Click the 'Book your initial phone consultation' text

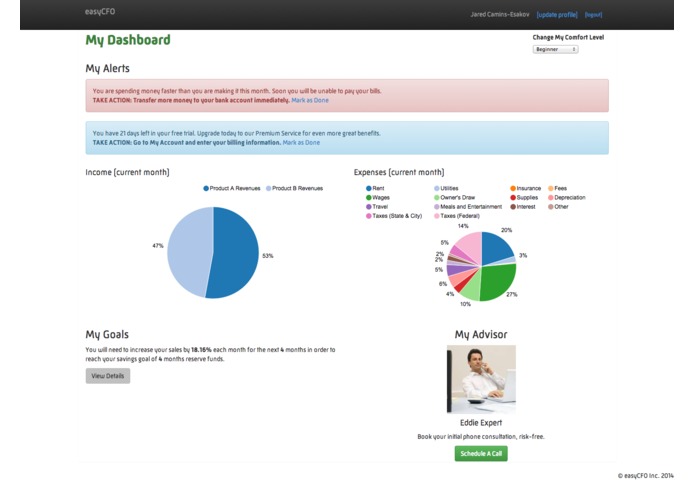[x=481, y=436]
